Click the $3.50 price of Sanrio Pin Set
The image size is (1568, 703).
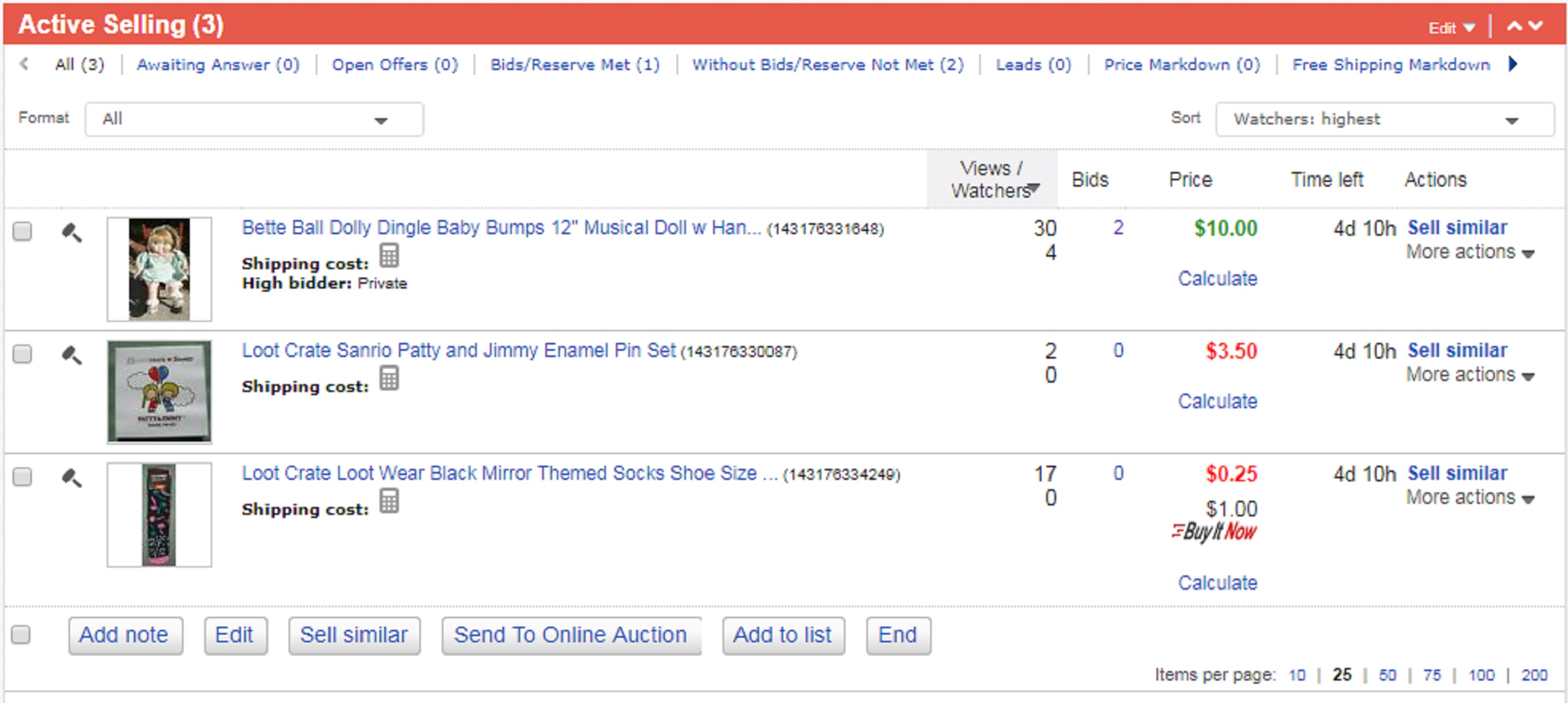(x=1231, y=351)
